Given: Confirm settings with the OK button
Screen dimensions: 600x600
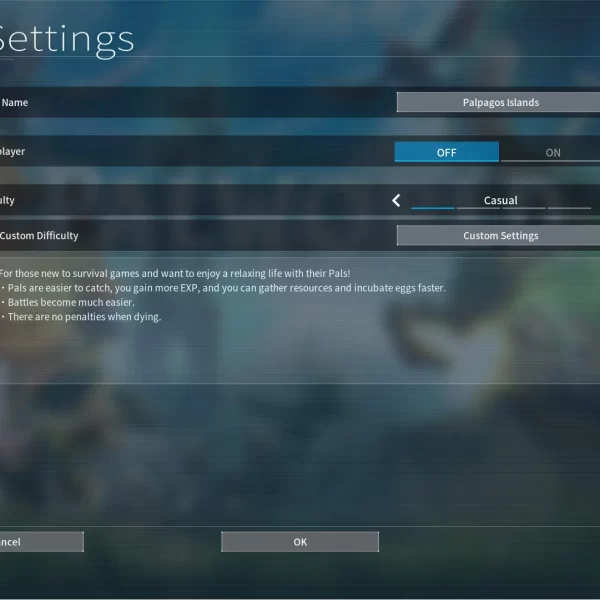Looking at the screenshot, I should (x=300, y=542).
